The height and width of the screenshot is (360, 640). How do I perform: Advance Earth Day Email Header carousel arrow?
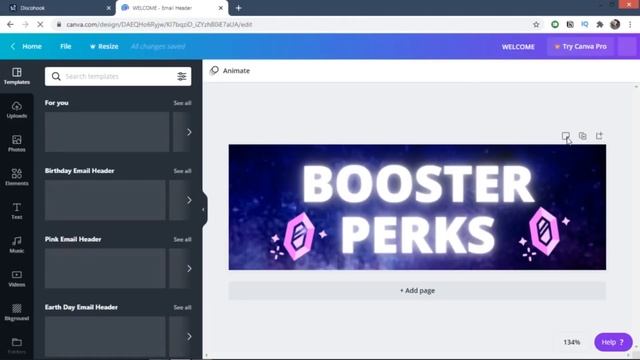coord(189,337)
